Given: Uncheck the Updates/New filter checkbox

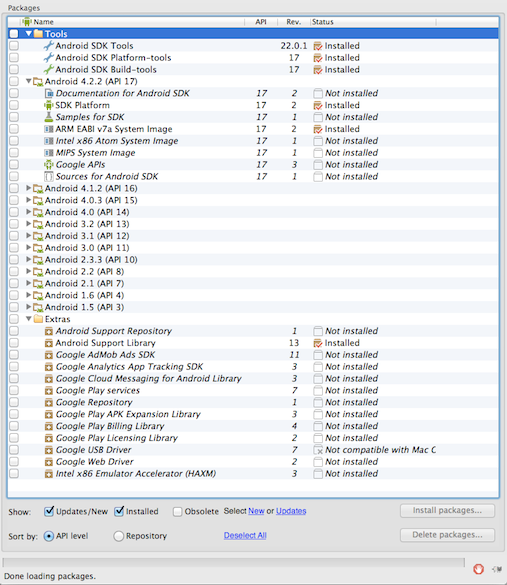Looking at the screenshot, I should [x=49, y=511].
